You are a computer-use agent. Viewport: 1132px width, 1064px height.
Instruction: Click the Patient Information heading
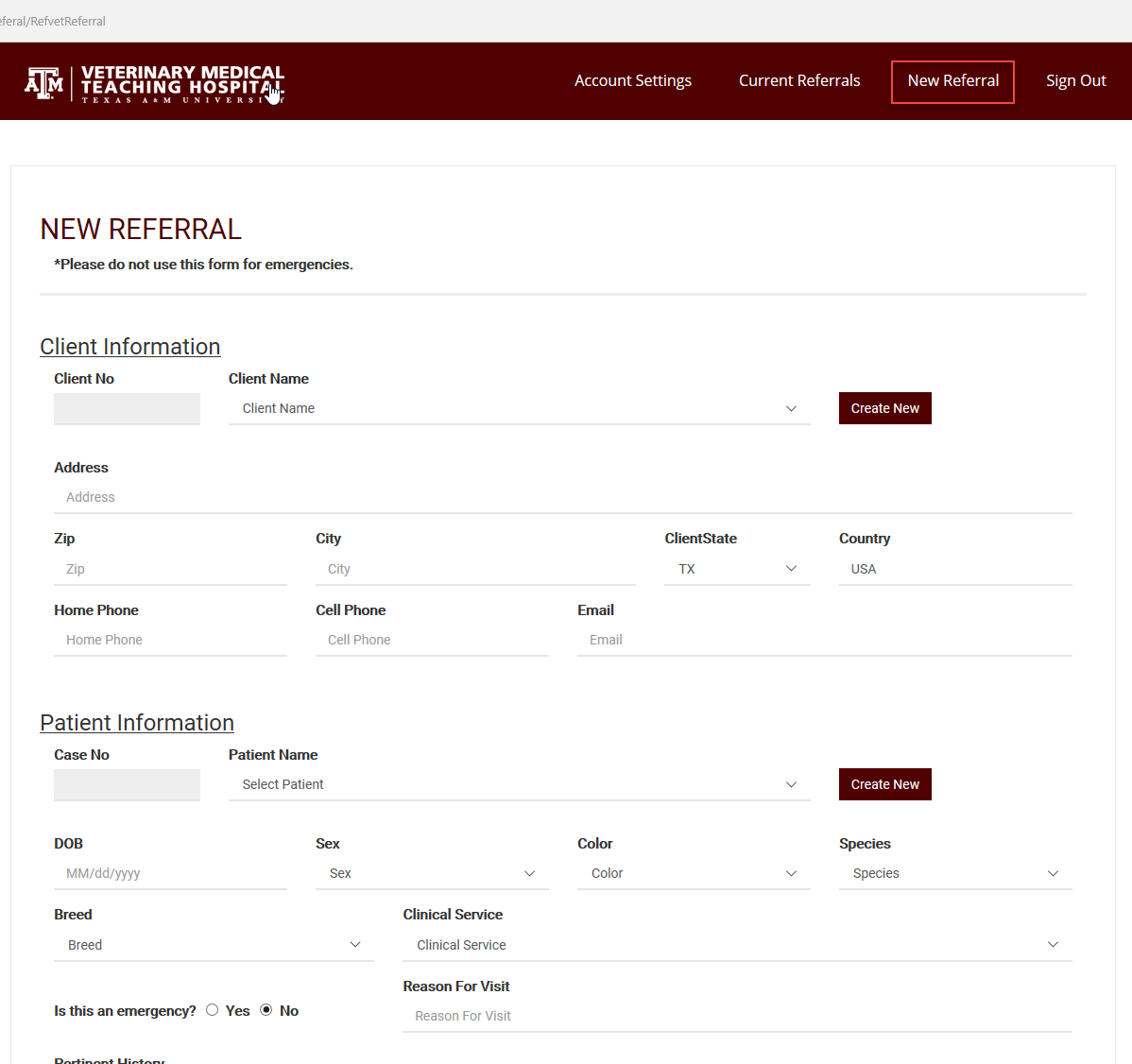point(137,723)
